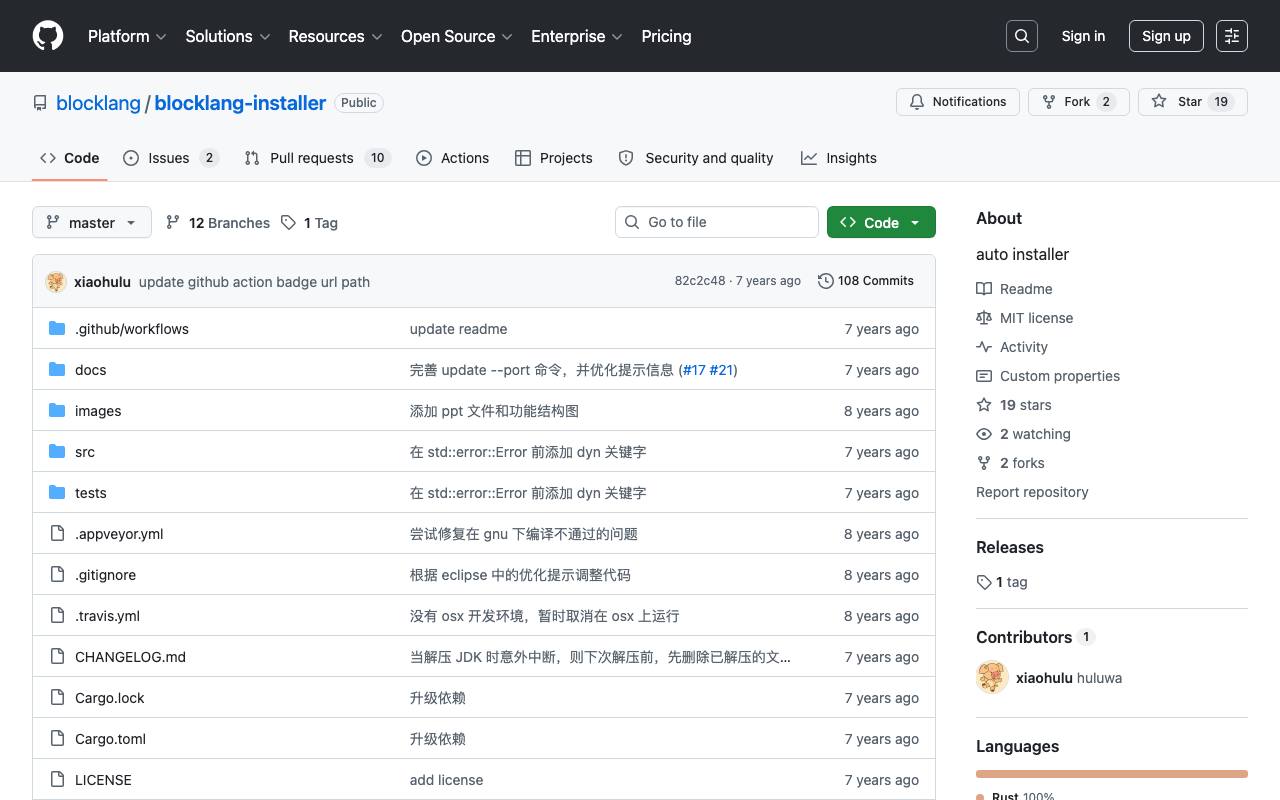Open 'update github action badge url path' commit
This screenshot has height=800, width=1280.
point(254,282)
